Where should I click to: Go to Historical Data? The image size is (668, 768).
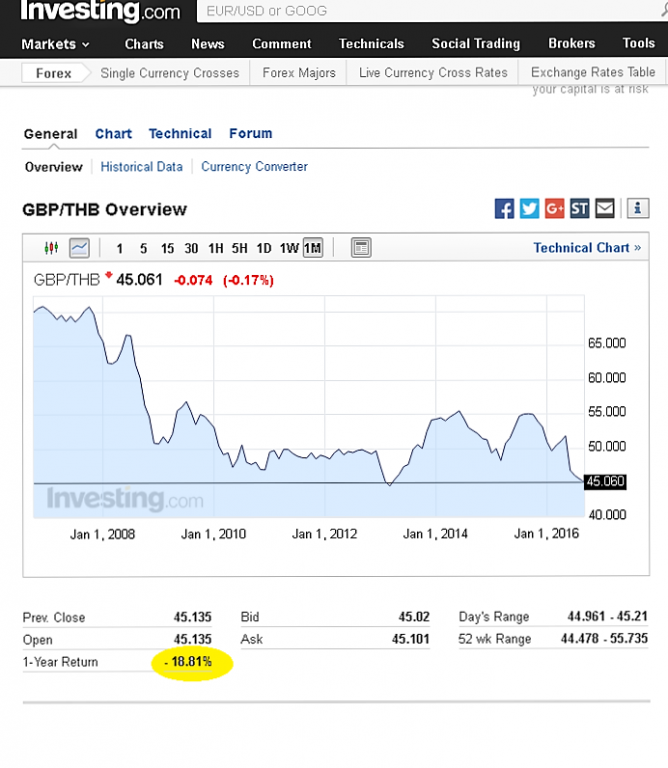141,167
